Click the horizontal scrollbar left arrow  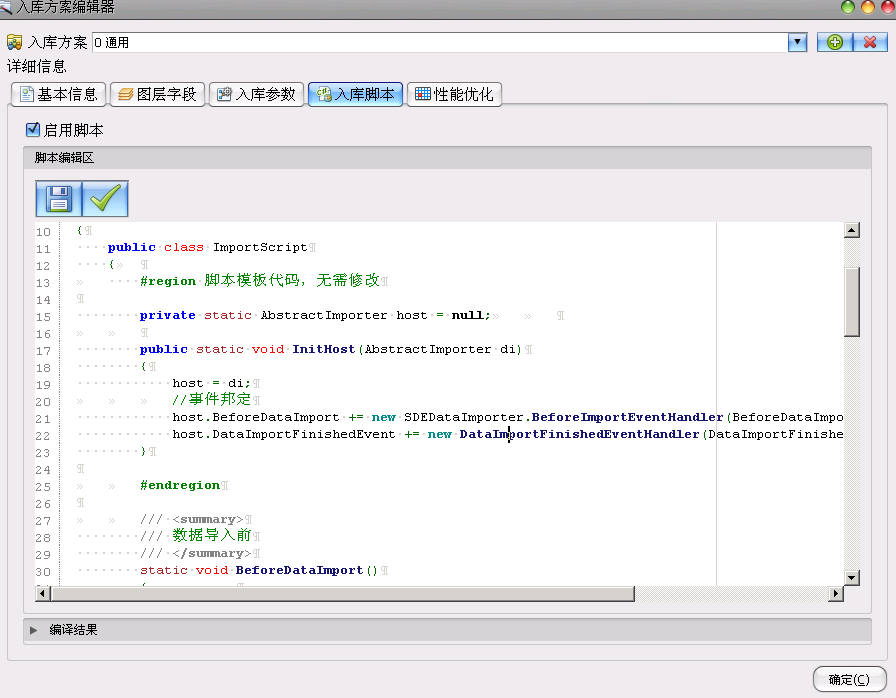click(x=43, y=593)
